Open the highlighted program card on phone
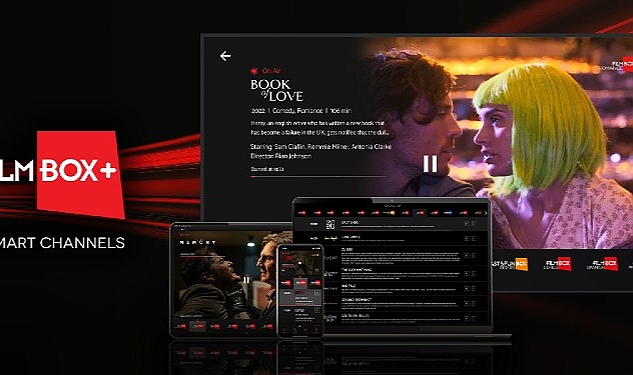Viewport: 633px width, 375px height. coord(300,297)
